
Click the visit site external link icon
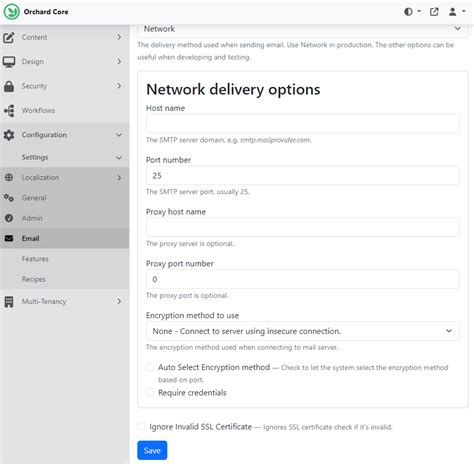point(434,12)
